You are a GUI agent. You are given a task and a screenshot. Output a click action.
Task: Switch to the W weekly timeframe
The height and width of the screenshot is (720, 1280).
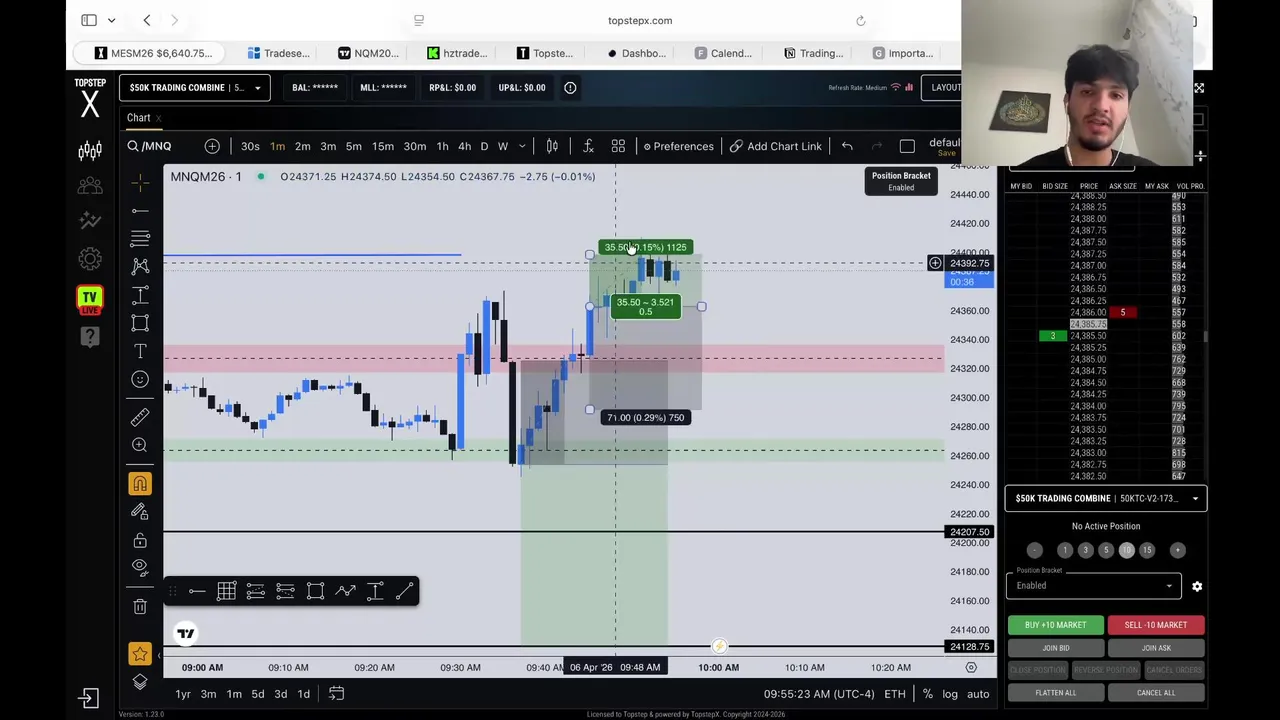[503, 146]
